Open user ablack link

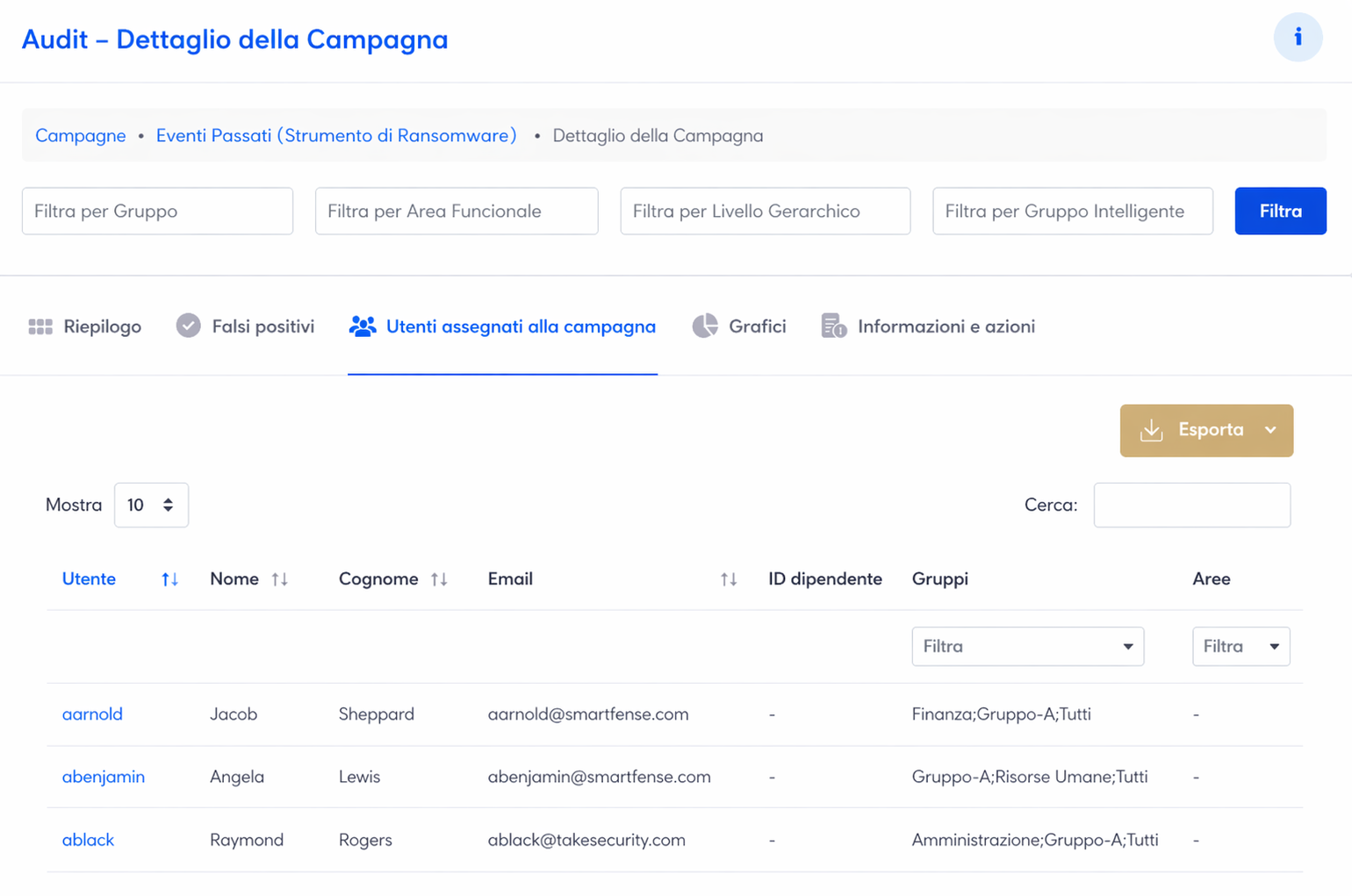88,840
